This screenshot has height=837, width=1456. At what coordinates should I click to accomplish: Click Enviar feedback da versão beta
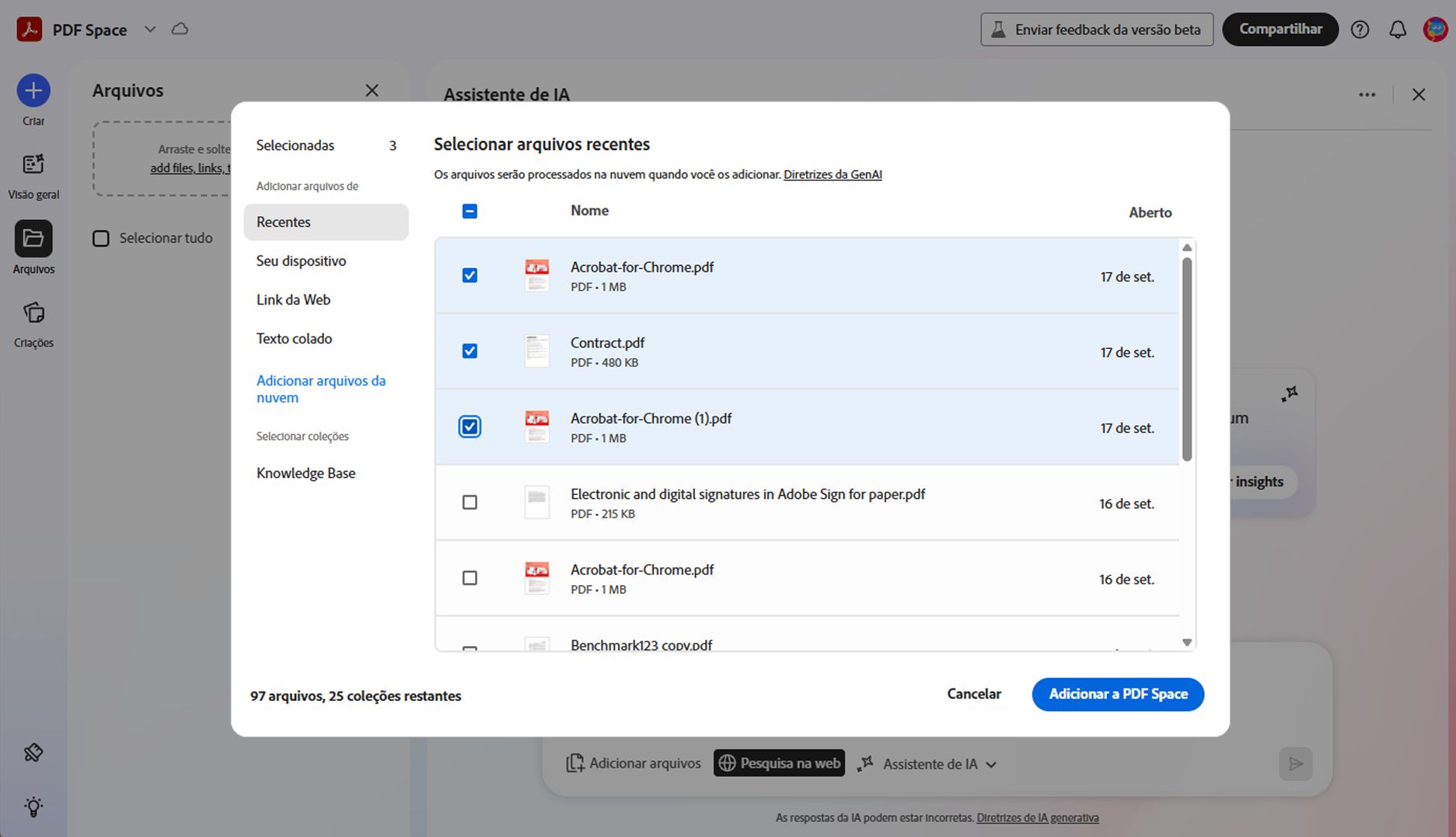[x=1097, y=30]
